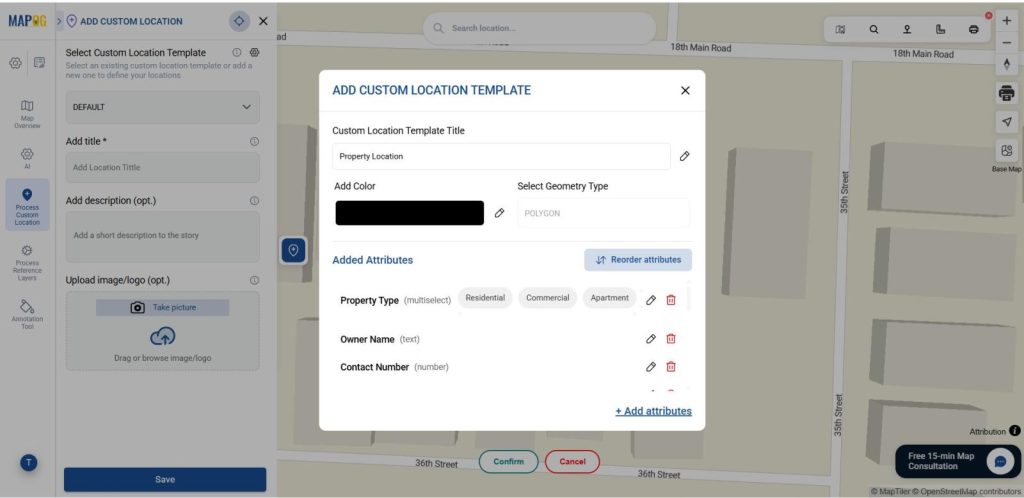The height and width of the screenshot is (498, 1024).
Task: Click the settings gear icon below MAPOG logo
Action: pos(15,63)
